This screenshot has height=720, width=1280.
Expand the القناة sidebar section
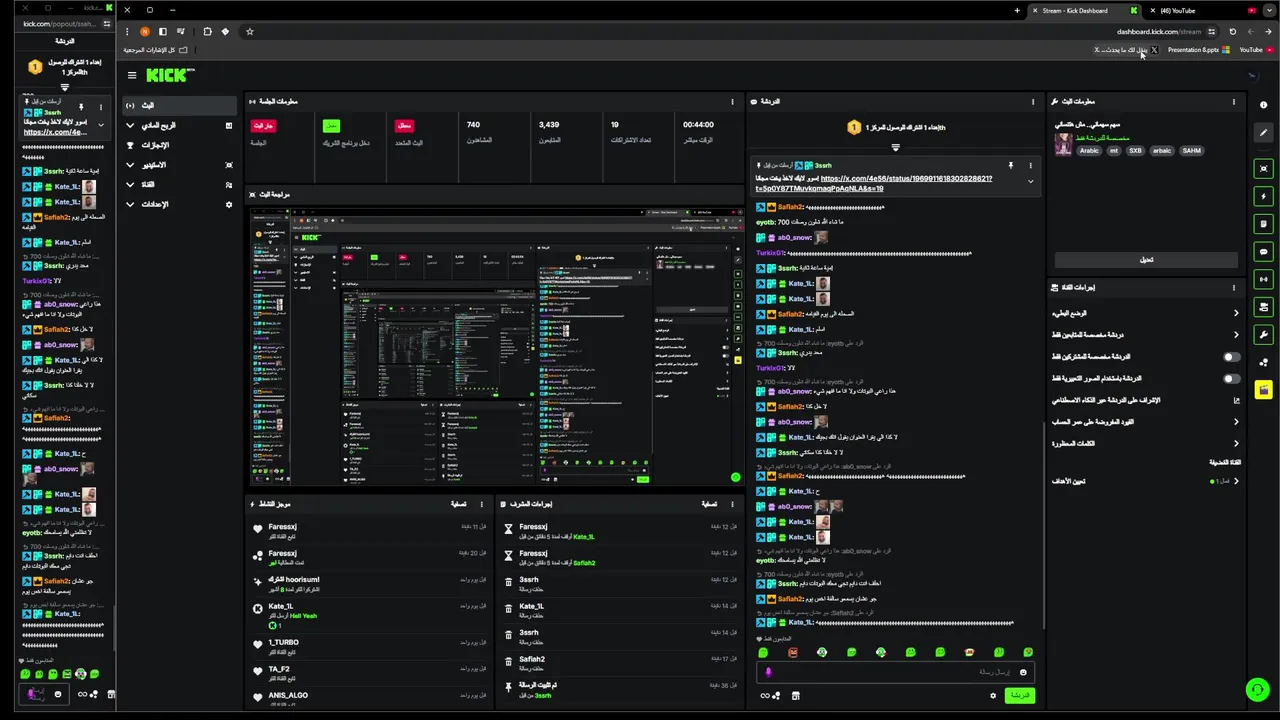[180, 184]
